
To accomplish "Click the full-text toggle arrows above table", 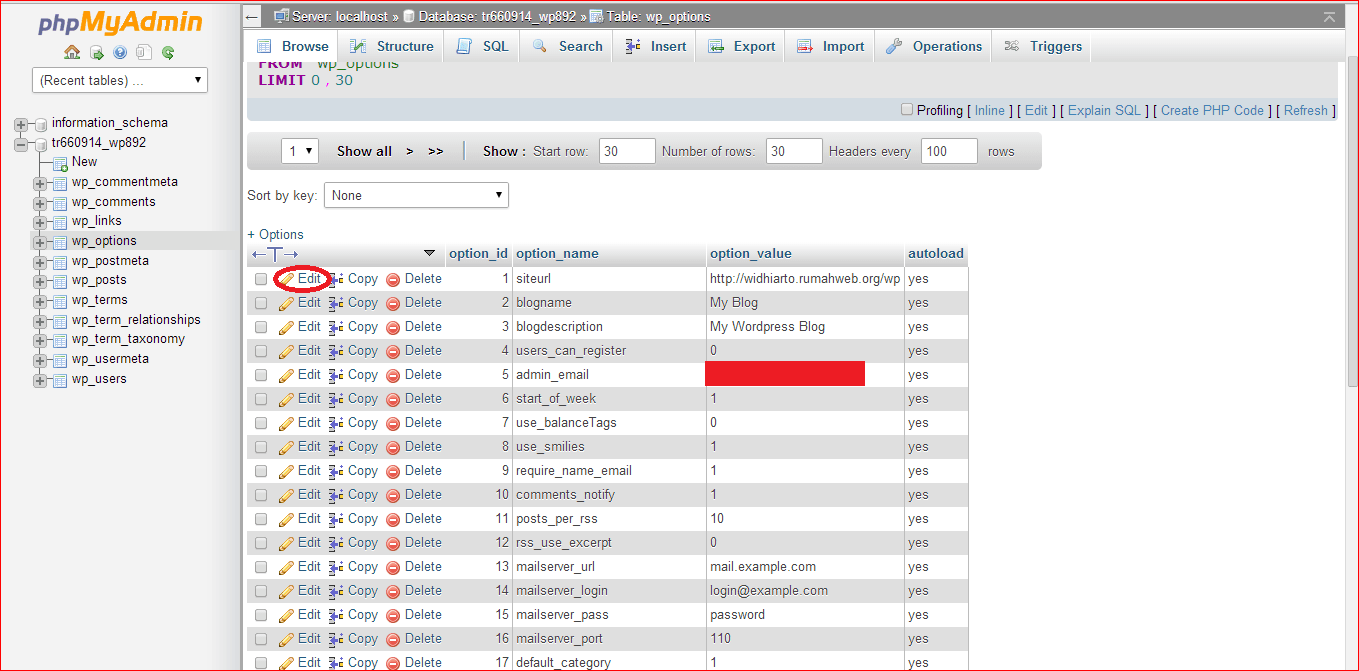I will click(275, 254).
